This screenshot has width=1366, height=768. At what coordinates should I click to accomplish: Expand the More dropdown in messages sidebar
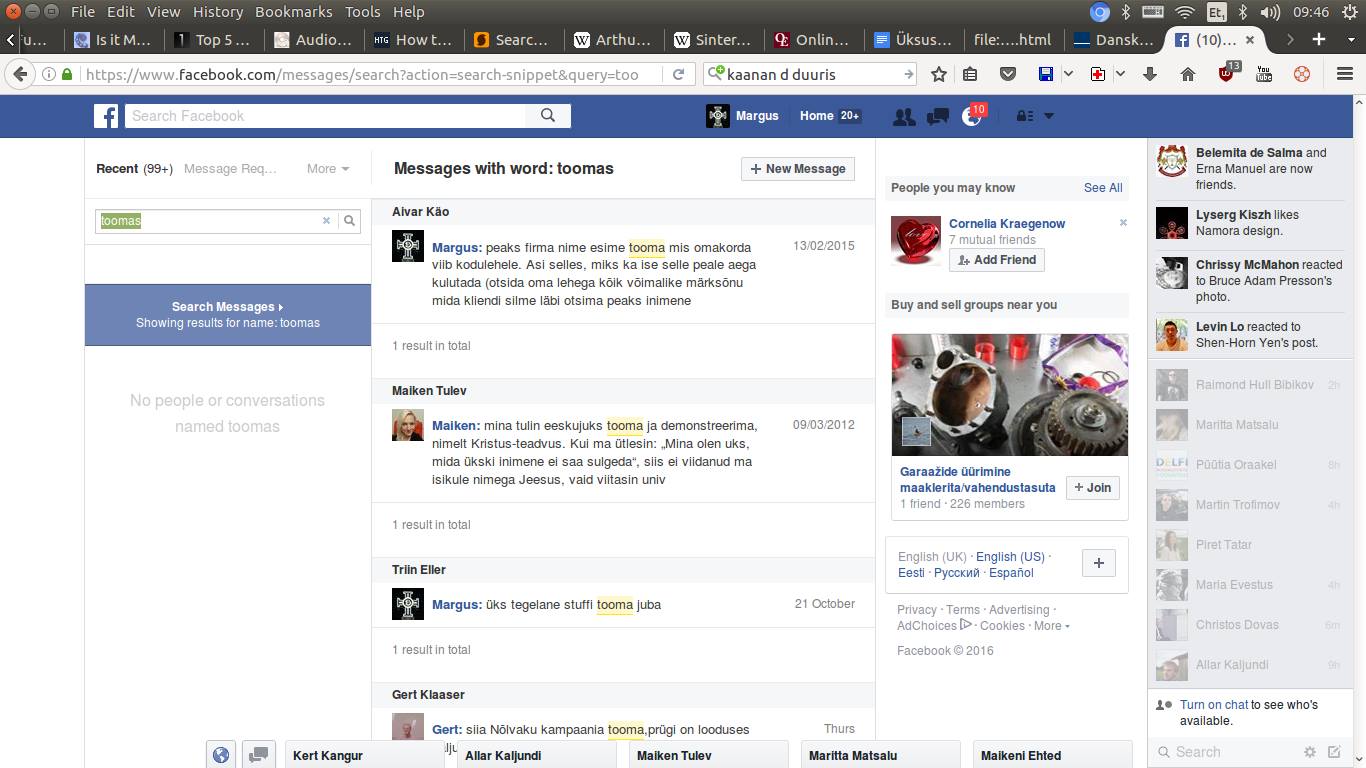pos(328,169)
